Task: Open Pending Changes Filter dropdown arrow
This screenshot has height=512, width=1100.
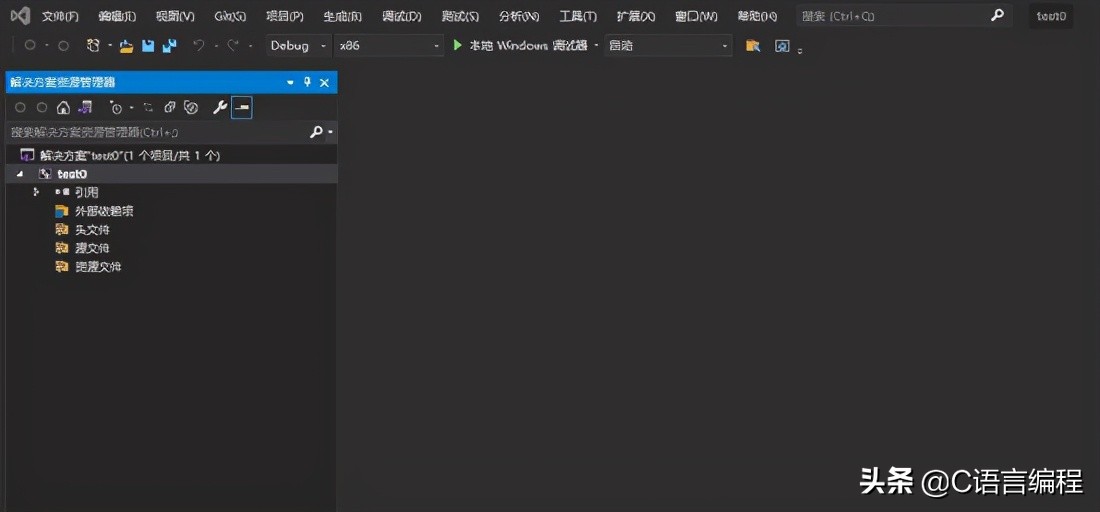Action: coord(130,108)
